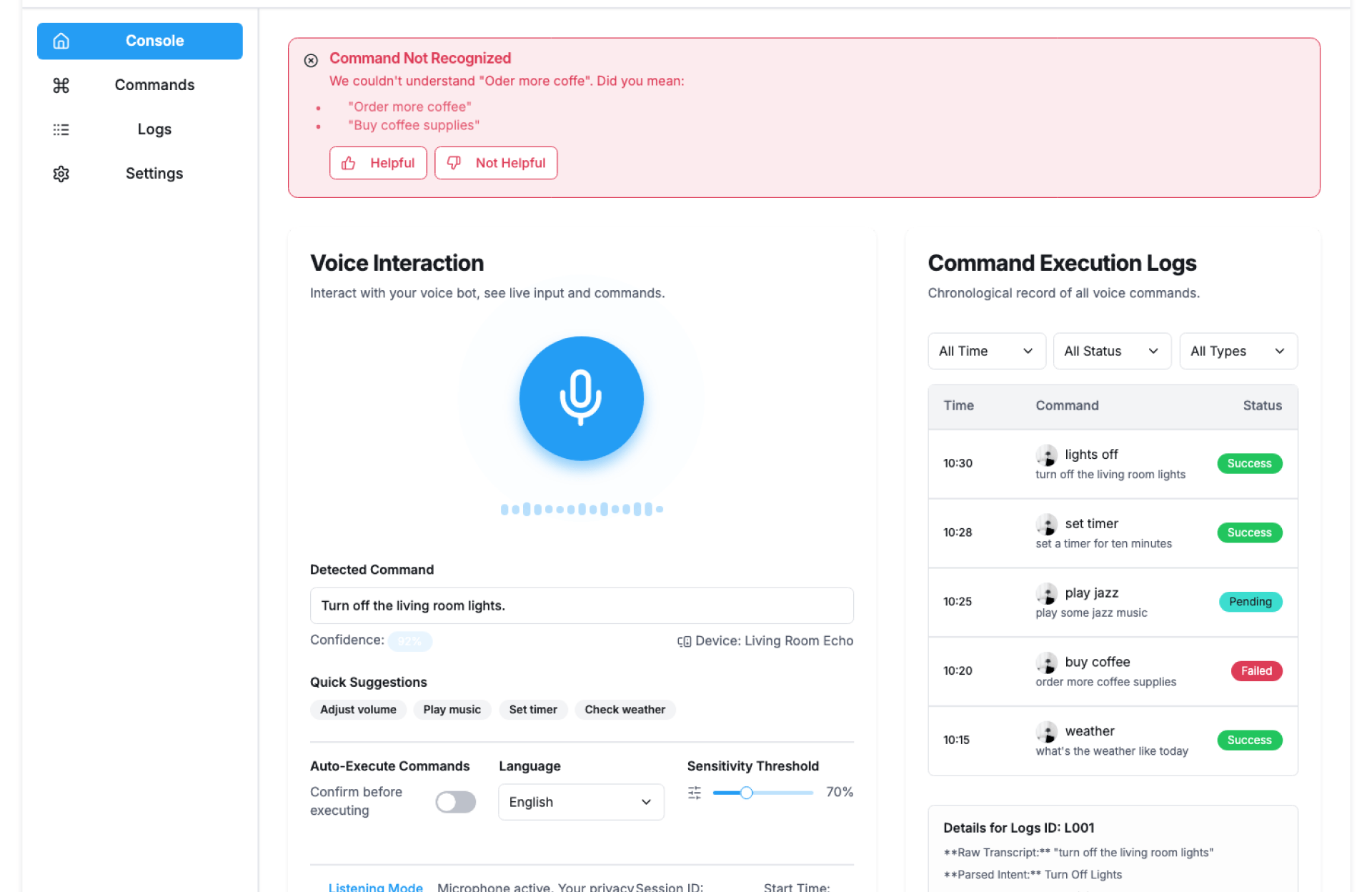
Task: Select the Check weather suggestion chip
Action: tap(625, 710)
